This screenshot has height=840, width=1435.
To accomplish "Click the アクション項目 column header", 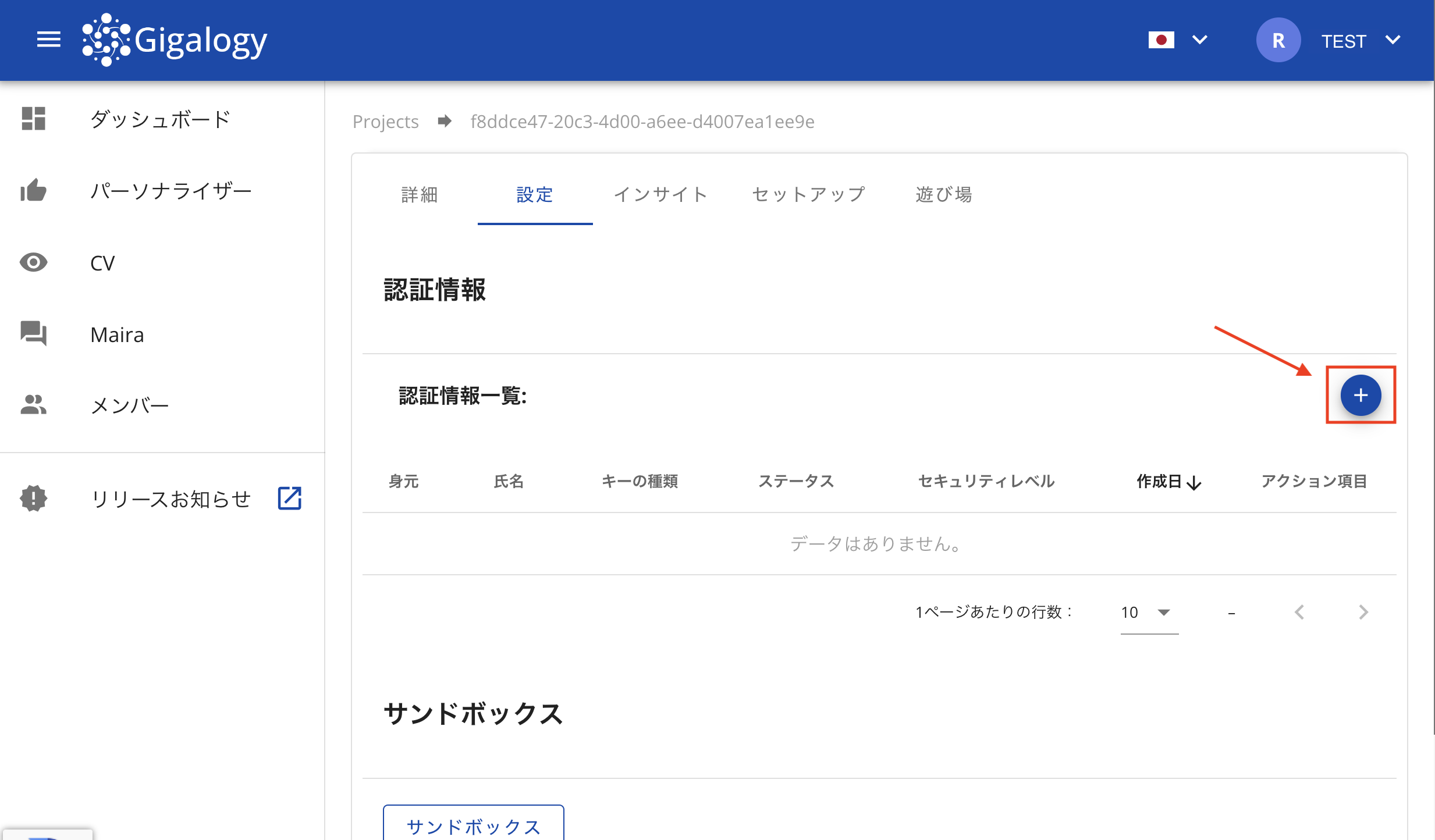I will coord(1314,481).
